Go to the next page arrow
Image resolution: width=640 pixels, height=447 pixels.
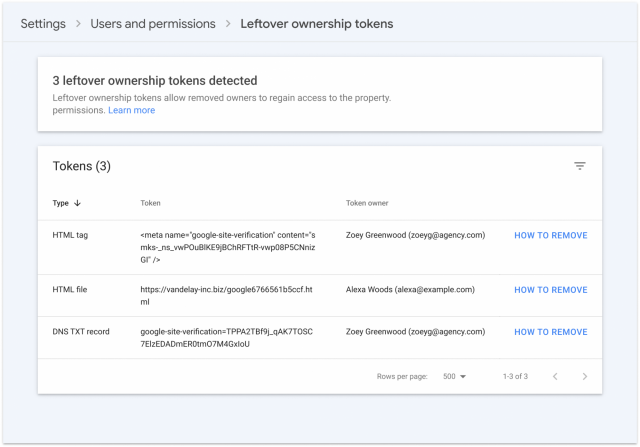click(x=584, y=376)
